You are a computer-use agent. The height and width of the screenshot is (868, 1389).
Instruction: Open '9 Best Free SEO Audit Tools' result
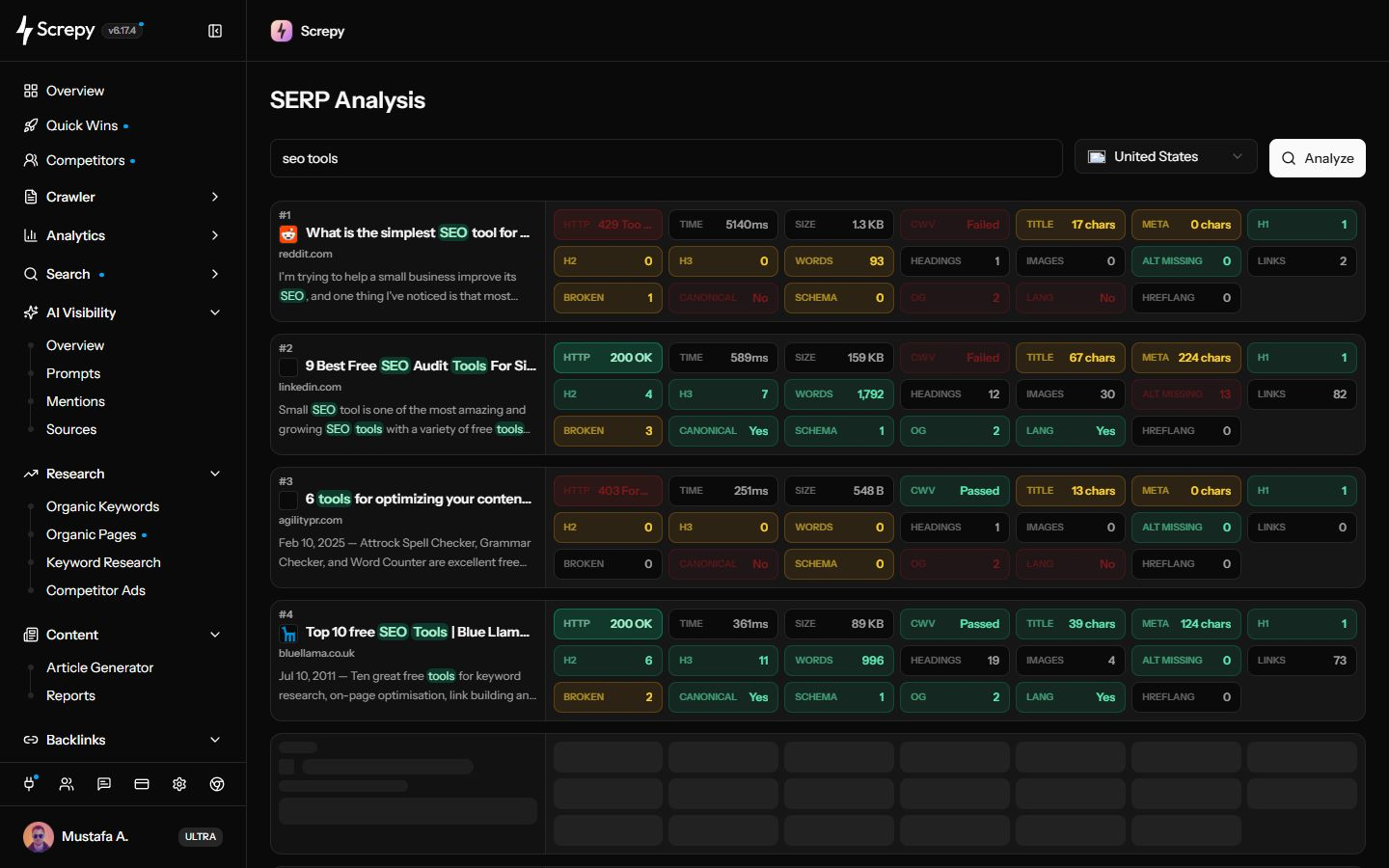(421, 366)
